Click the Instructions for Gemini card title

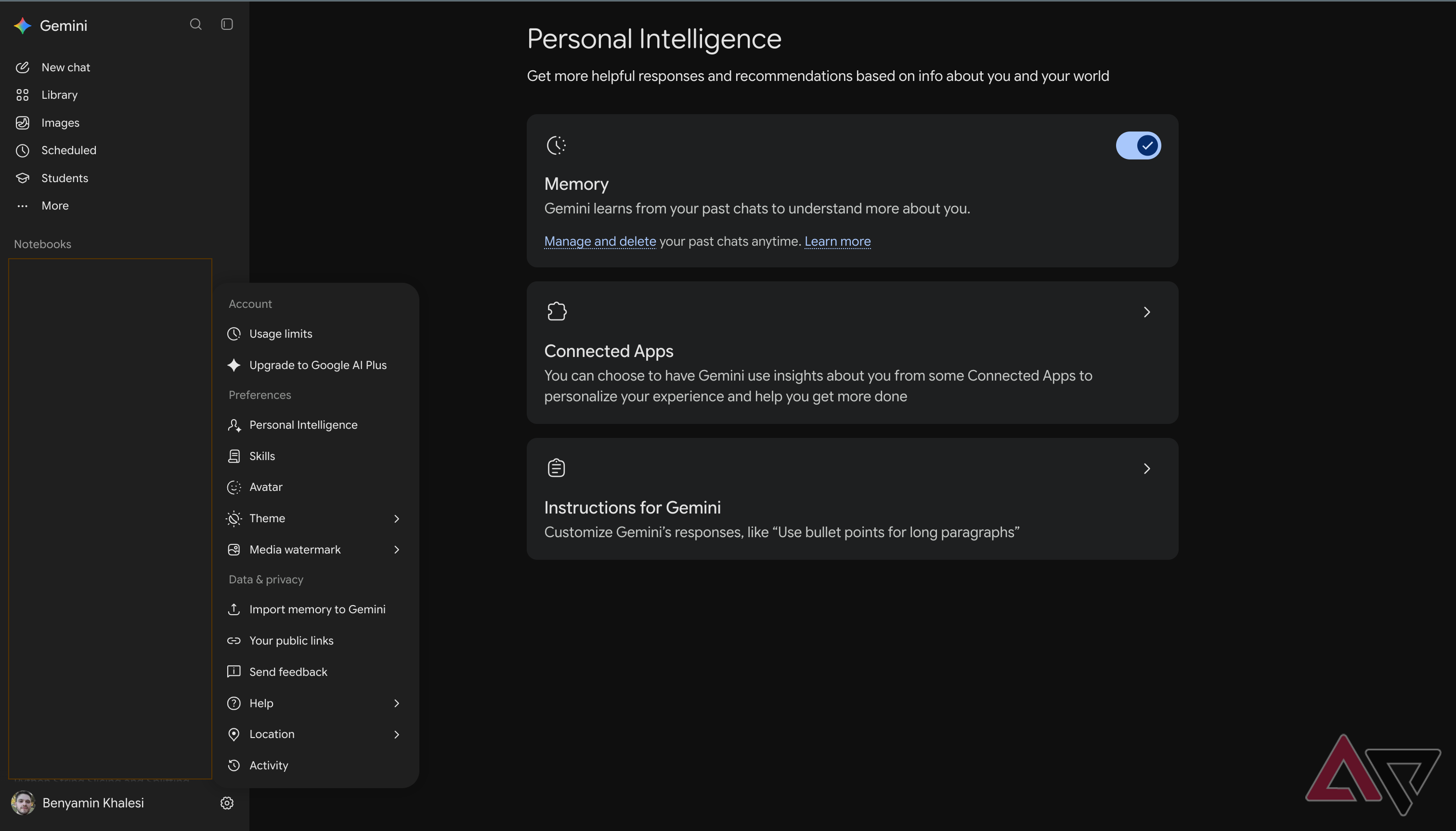[x=632, y=507]
